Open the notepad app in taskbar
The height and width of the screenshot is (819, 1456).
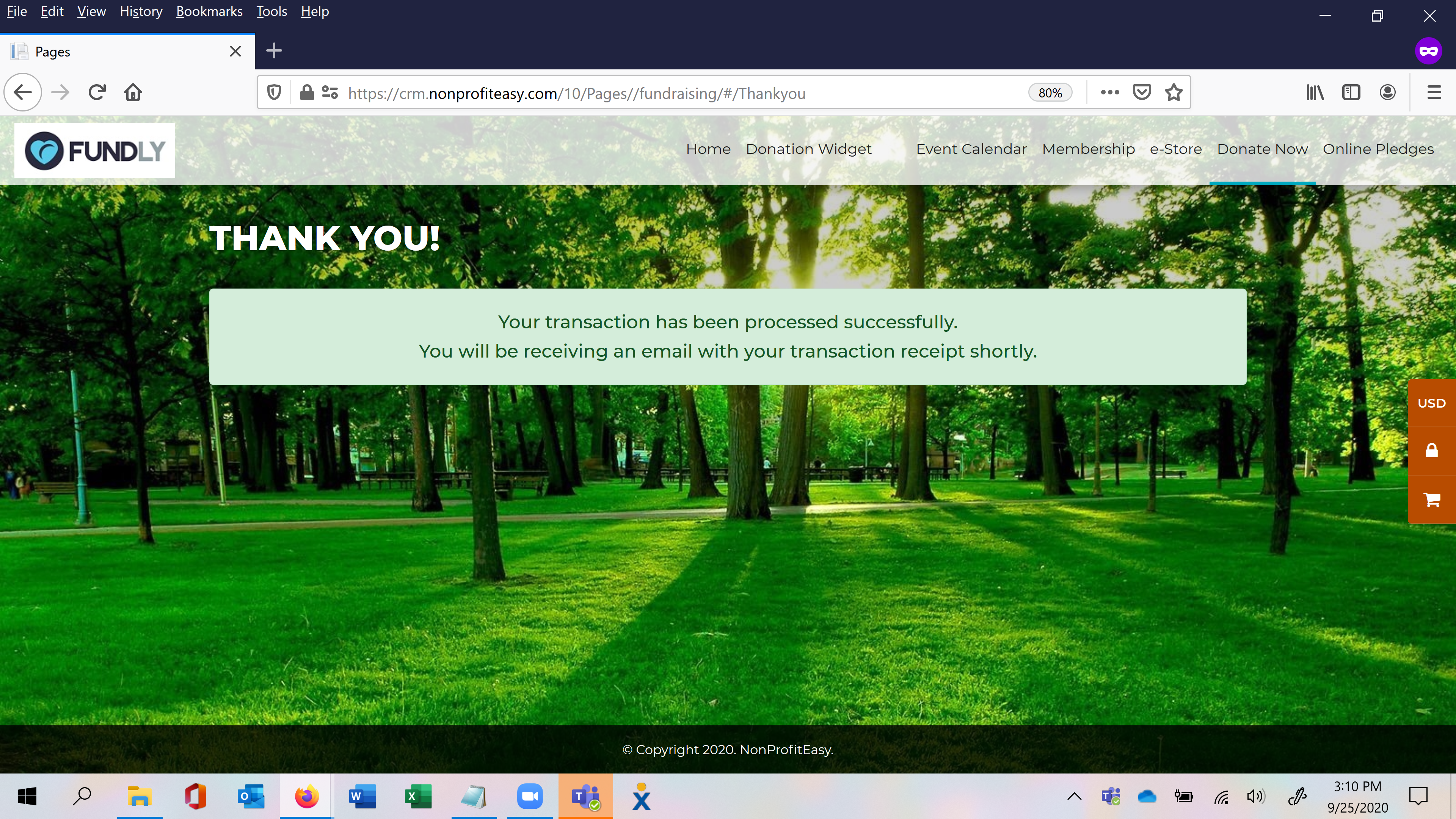(474, 796)
